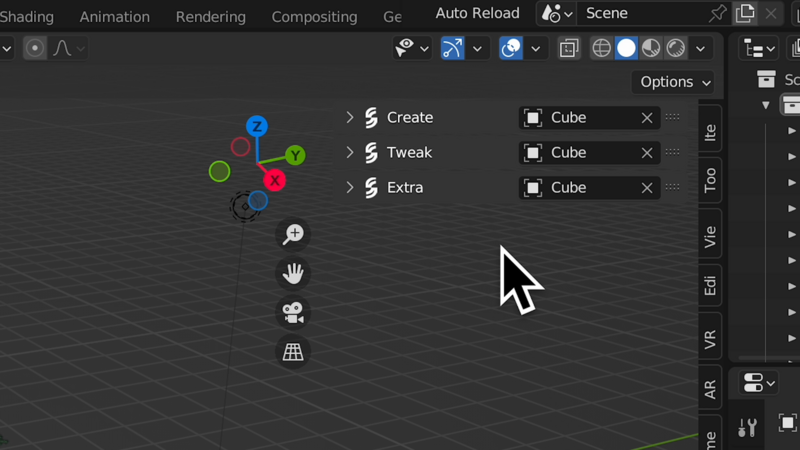
Task: Open the Object properties square icon tab
Action: coord(787,423)
